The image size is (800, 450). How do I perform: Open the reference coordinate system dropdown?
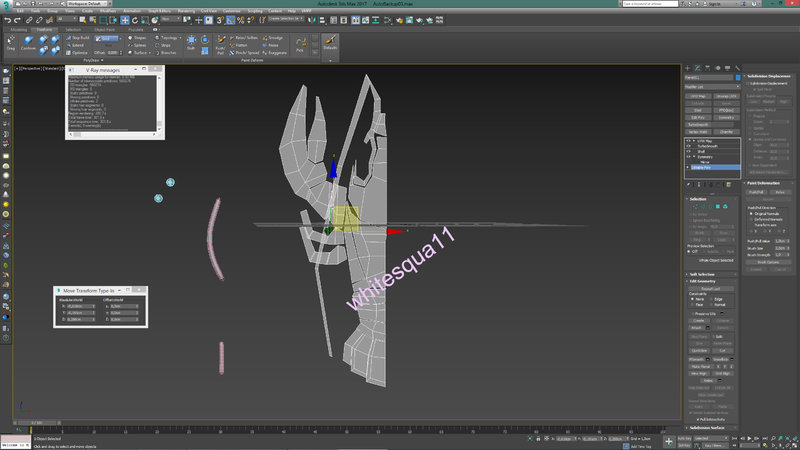click(170, 19)
